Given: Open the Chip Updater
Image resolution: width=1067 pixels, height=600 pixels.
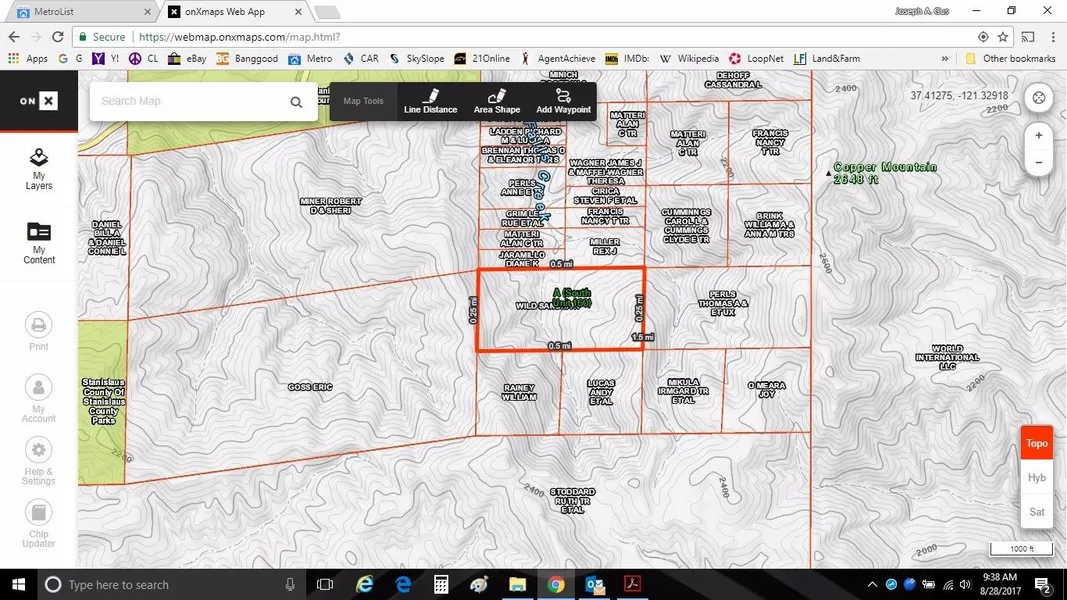Looking at the screenshot, I should (38, 522).
